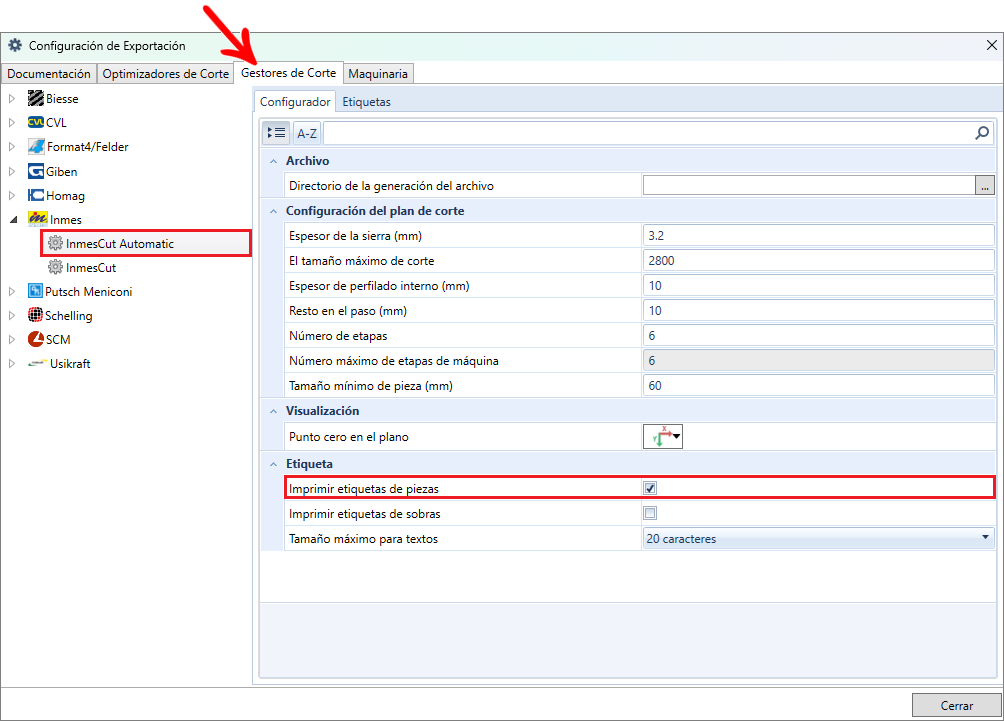Switch to the Etiquetas sub-tab
Viewport: 1004px width, 721px height.
(x=366, y=102)
